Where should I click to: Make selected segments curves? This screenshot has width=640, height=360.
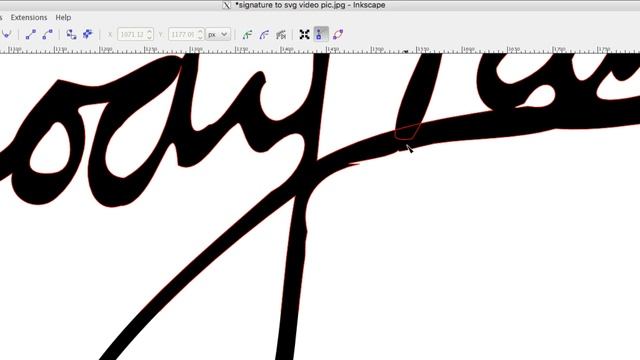tap(47, 34)
